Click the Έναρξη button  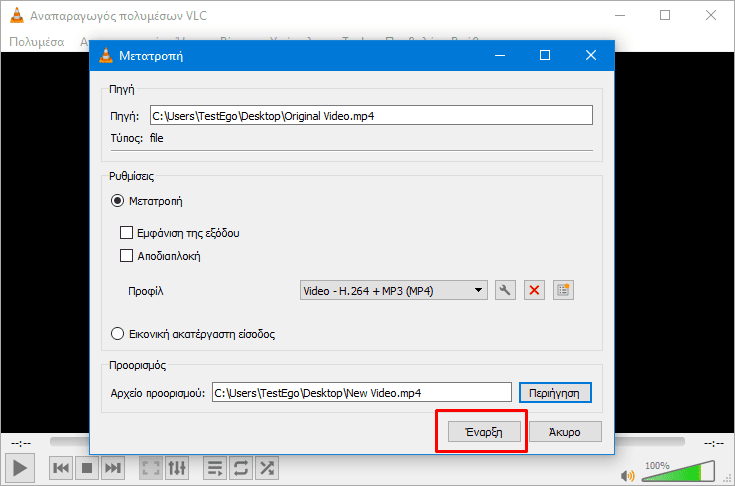[484, 432]
